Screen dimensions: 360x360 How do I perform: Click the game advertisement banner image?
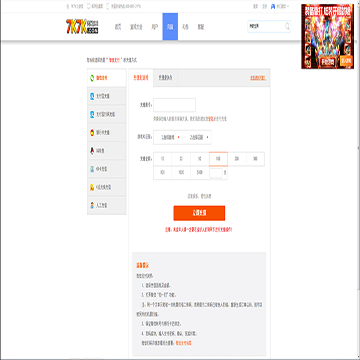point(327,36)
